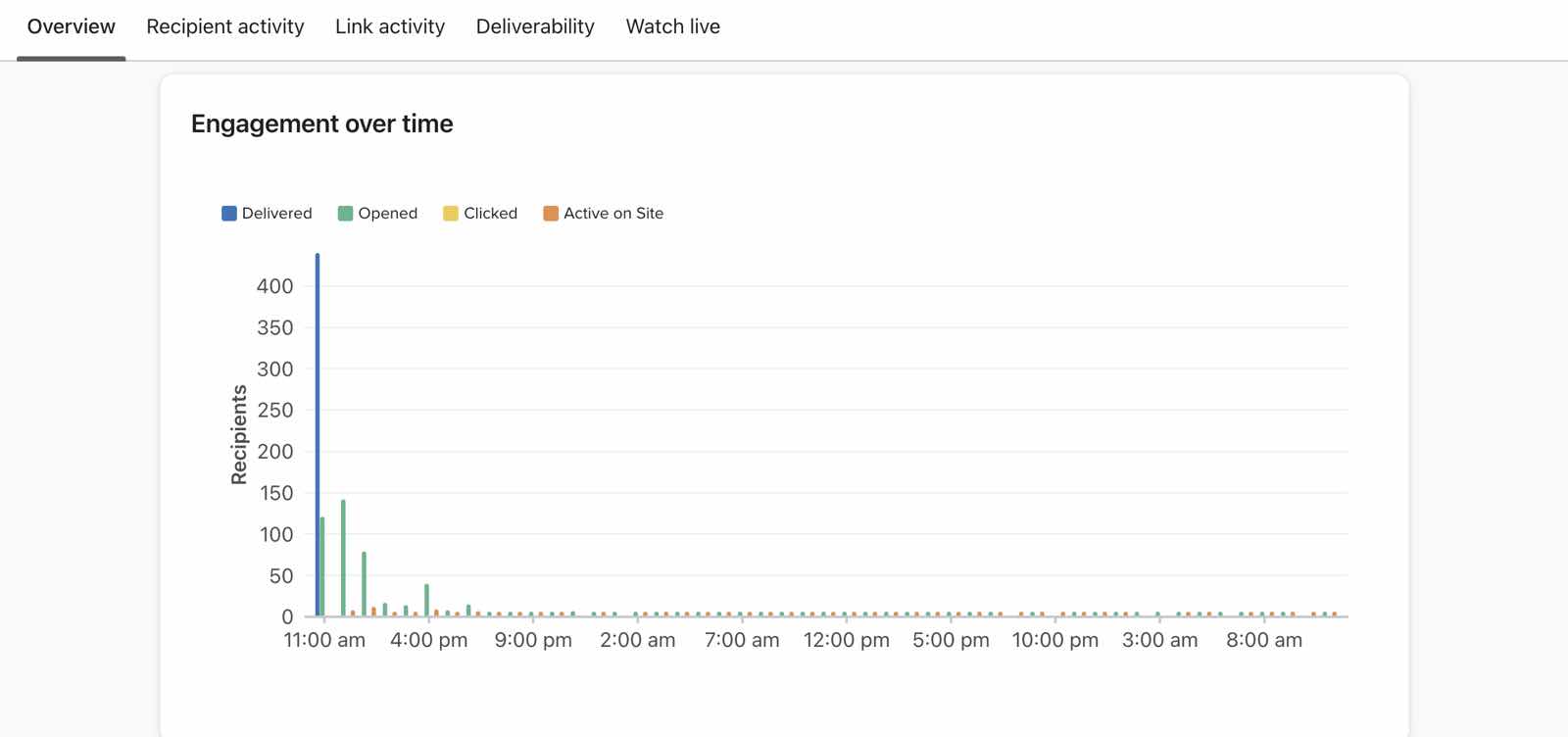Click the tallest green Opened bar
Screen dimensions: 1568x737
(x=343, y=559)
